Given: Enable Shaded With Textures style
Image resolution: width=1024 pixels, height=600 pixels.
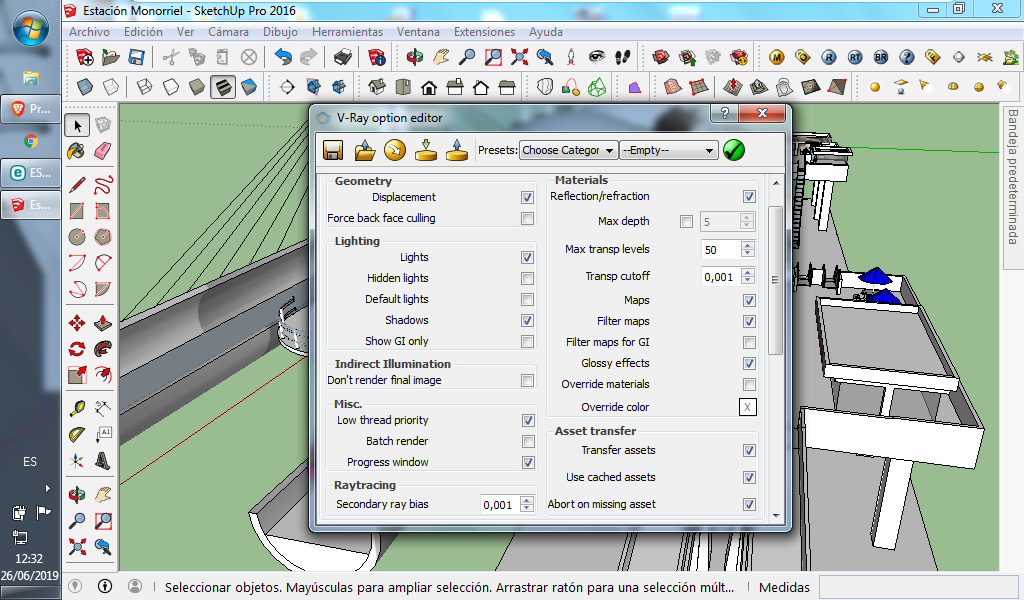Looking at the screenshot, I should (x=223, y=87).
